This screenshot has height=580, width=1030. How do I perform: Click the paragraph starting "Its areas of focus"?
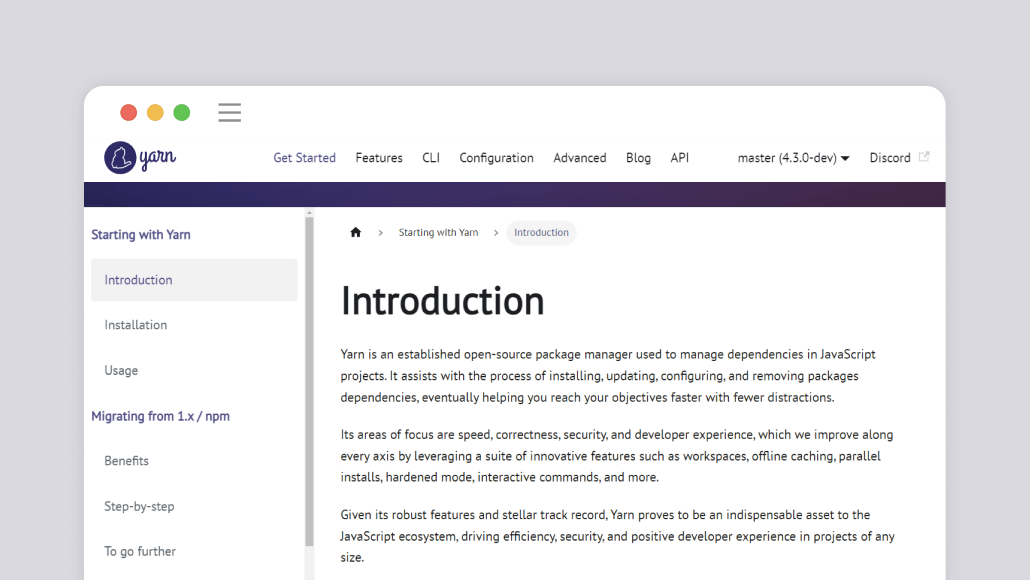pos(617,456)
